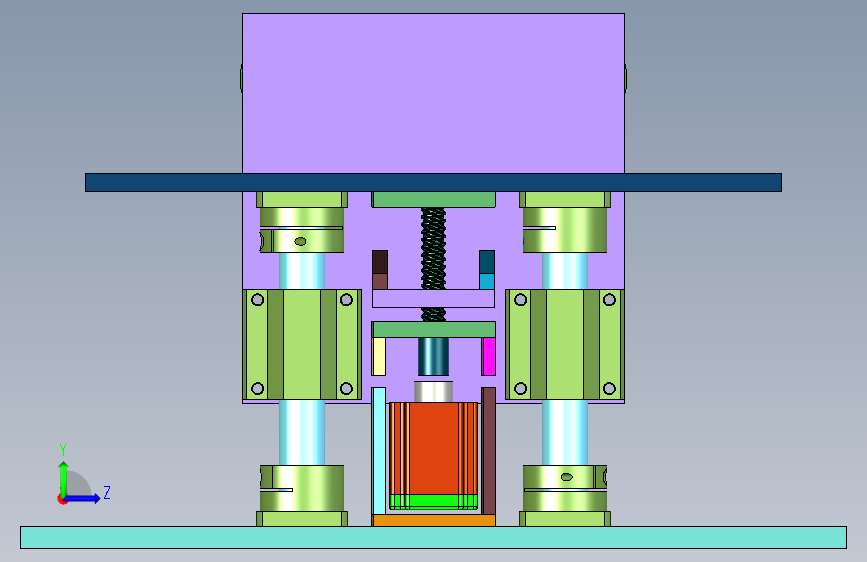Viewport: 867px width, 562px height.
Task: Click the blue Z axis arrow of the triad
Action: [x=83, y=498]
